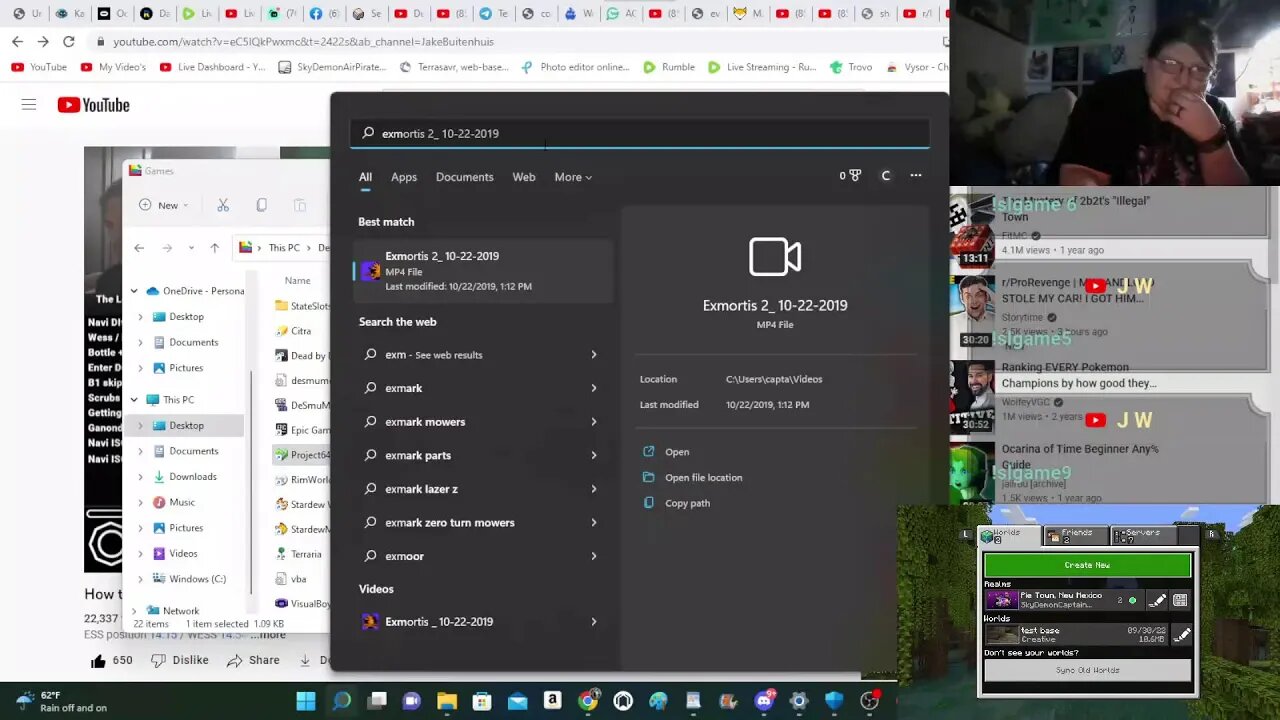Launch Microsoft Store from the taskbar
Image resolution: width=1280 pixels, height=720 pixels.
(482, 701)
